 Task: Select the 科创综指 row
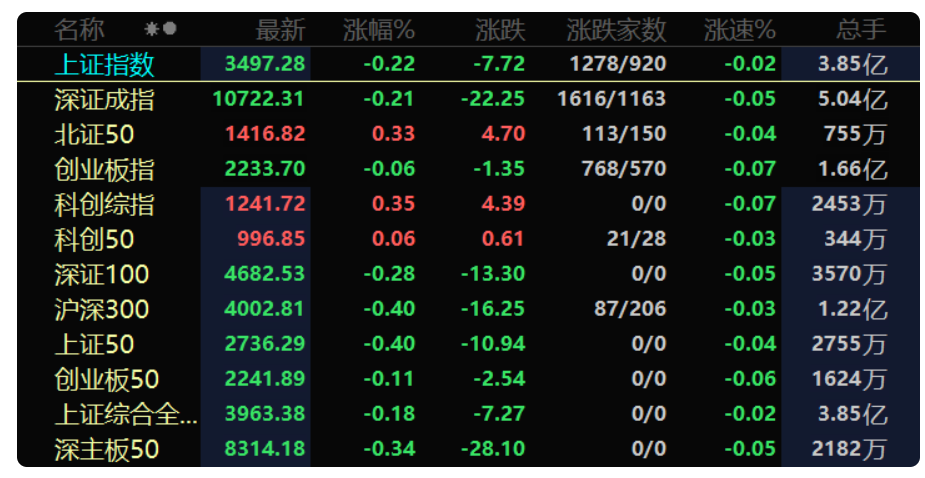[468, 204]
